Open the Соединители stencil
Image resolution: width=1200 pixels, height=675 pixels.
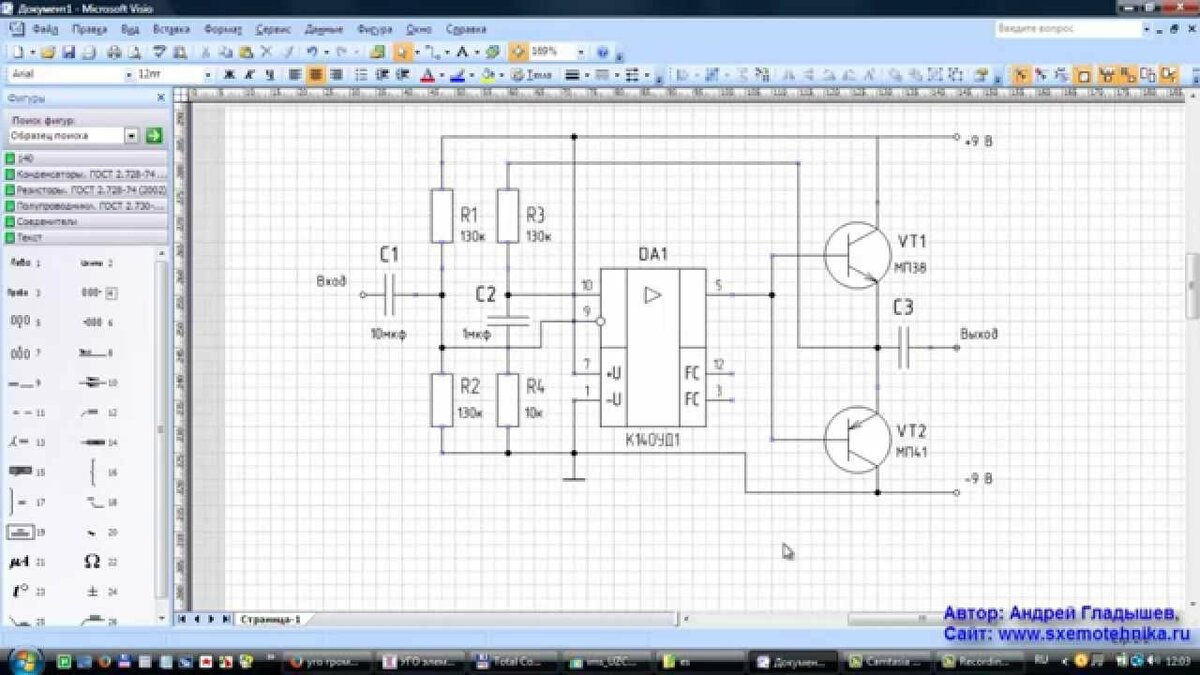(84, 221)
